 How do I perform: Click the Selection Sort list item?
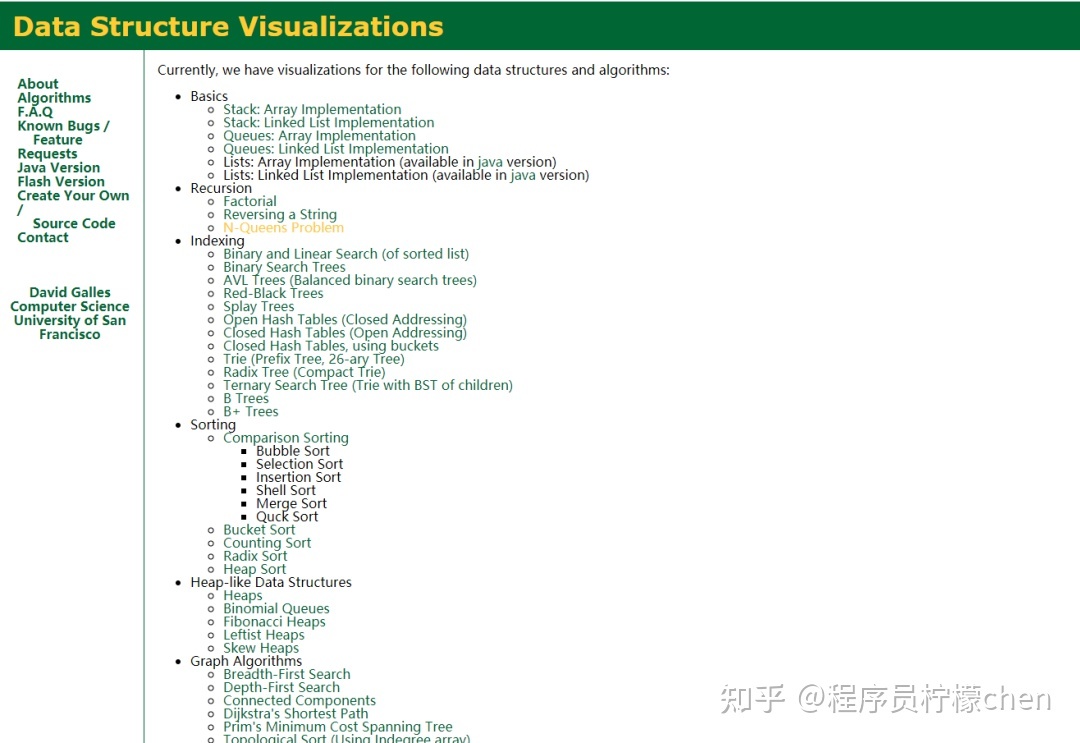300,464
